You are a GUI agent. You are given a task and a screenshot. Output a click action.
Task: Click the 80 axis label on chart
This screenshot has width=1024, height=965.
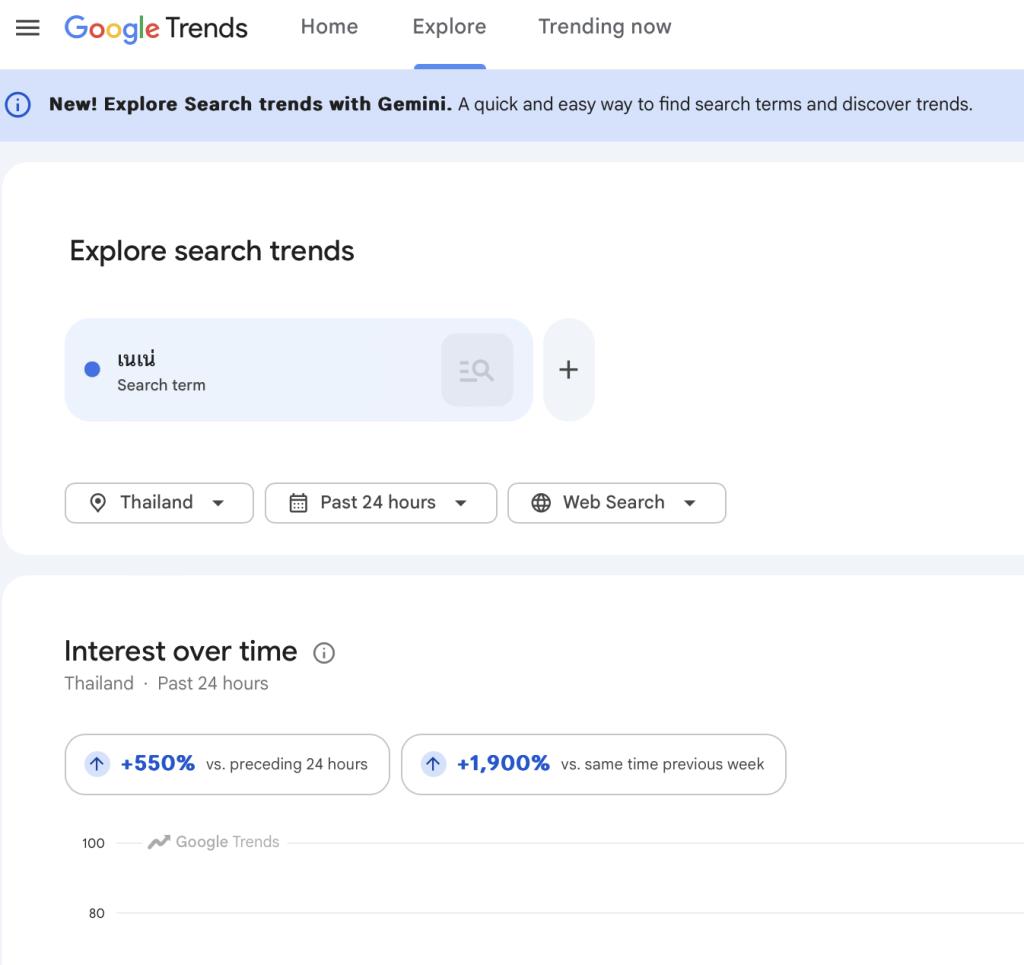(97, 913)
